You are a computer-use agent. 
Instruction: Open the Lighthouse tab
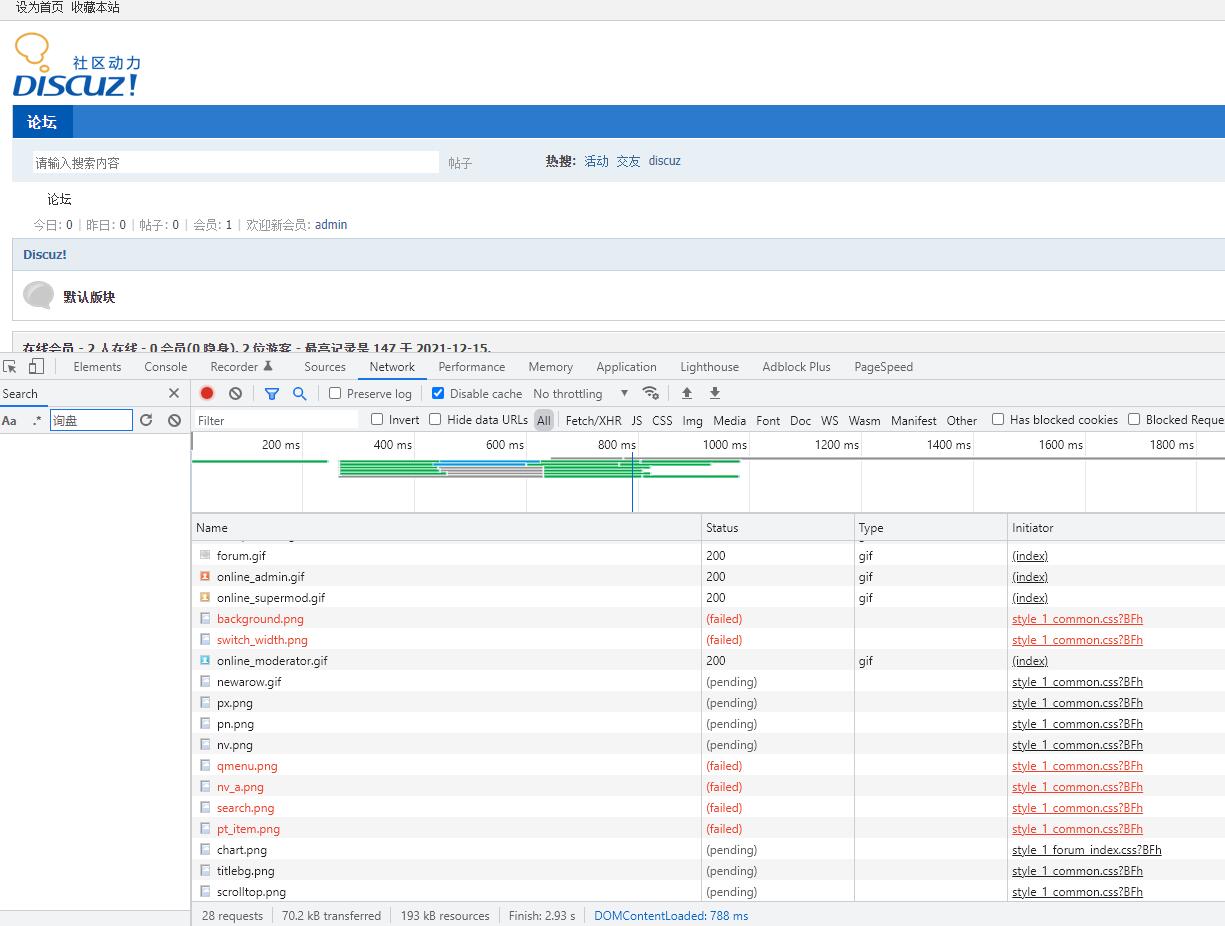(710, 367)
